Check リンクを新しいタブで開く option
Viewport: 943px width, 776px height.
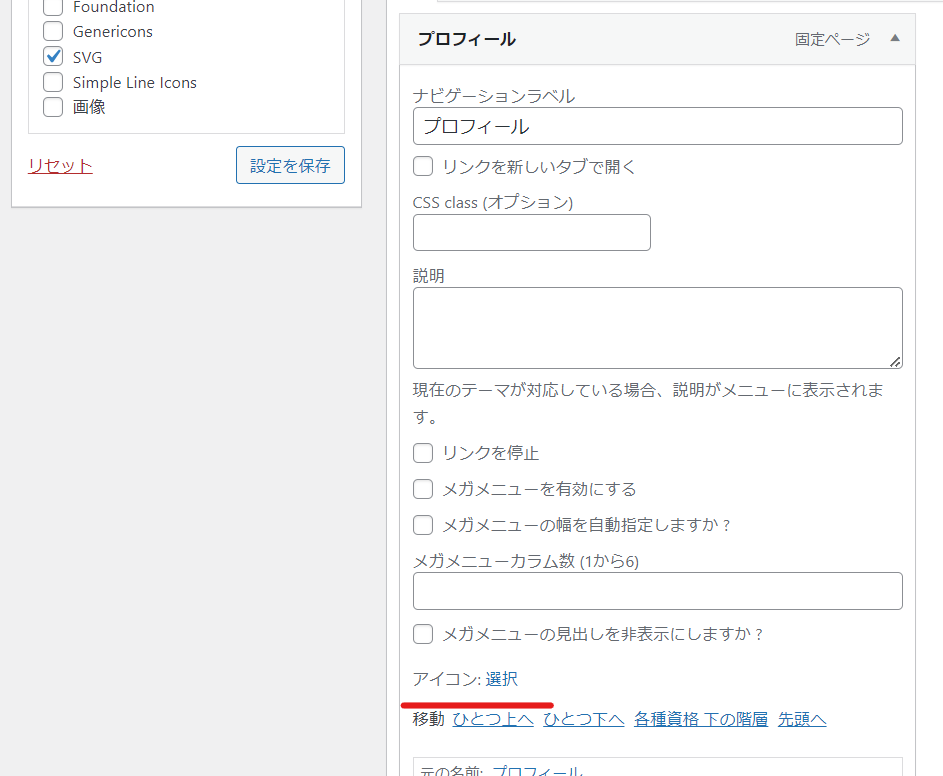point(424,167)
